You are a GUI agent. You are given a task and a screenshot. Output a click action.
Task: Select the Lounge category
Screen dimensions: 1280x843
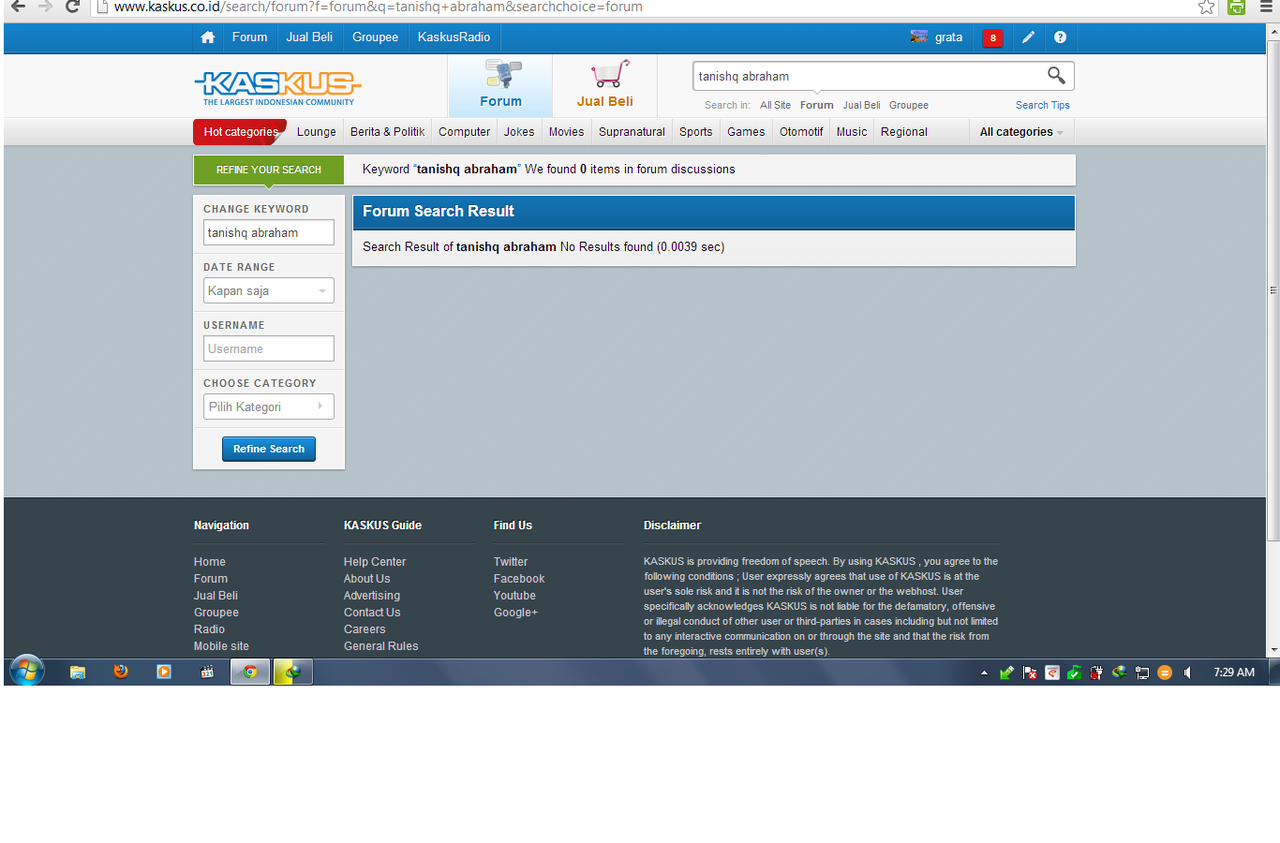317,132
